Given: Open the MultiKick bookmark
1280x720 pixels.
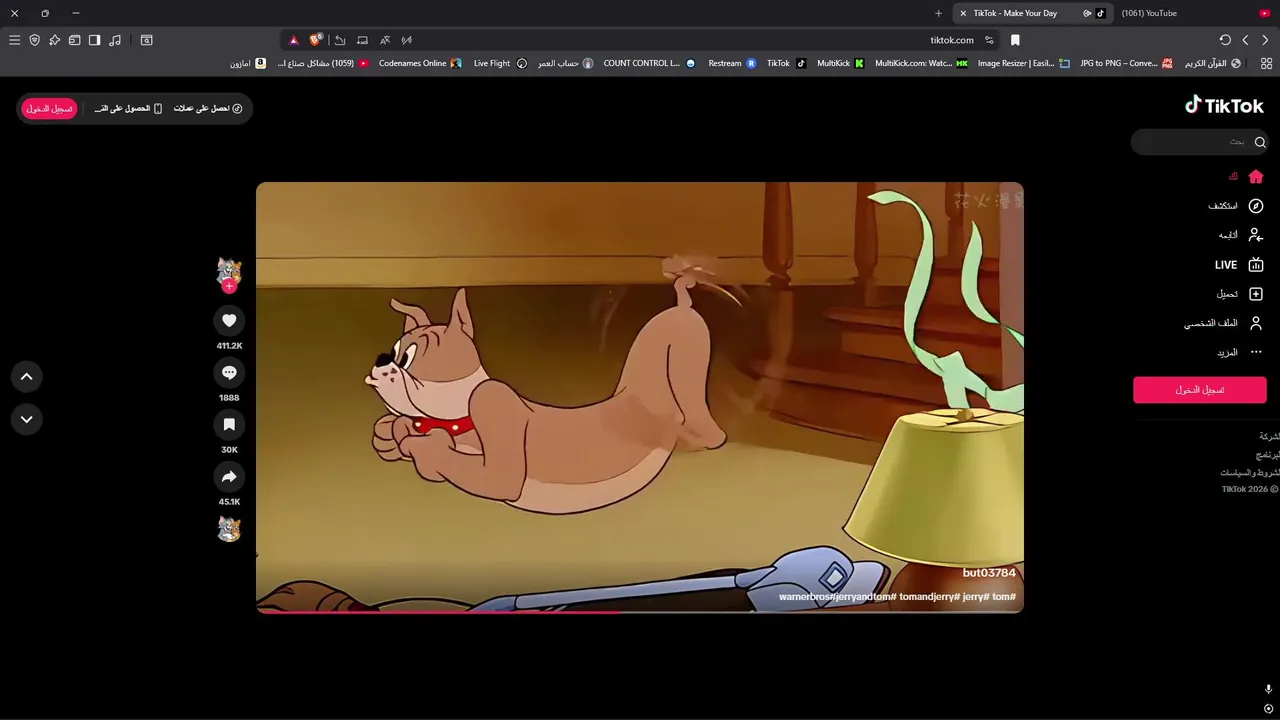Looking at the screenshot, I should click(x=840, y=63).
